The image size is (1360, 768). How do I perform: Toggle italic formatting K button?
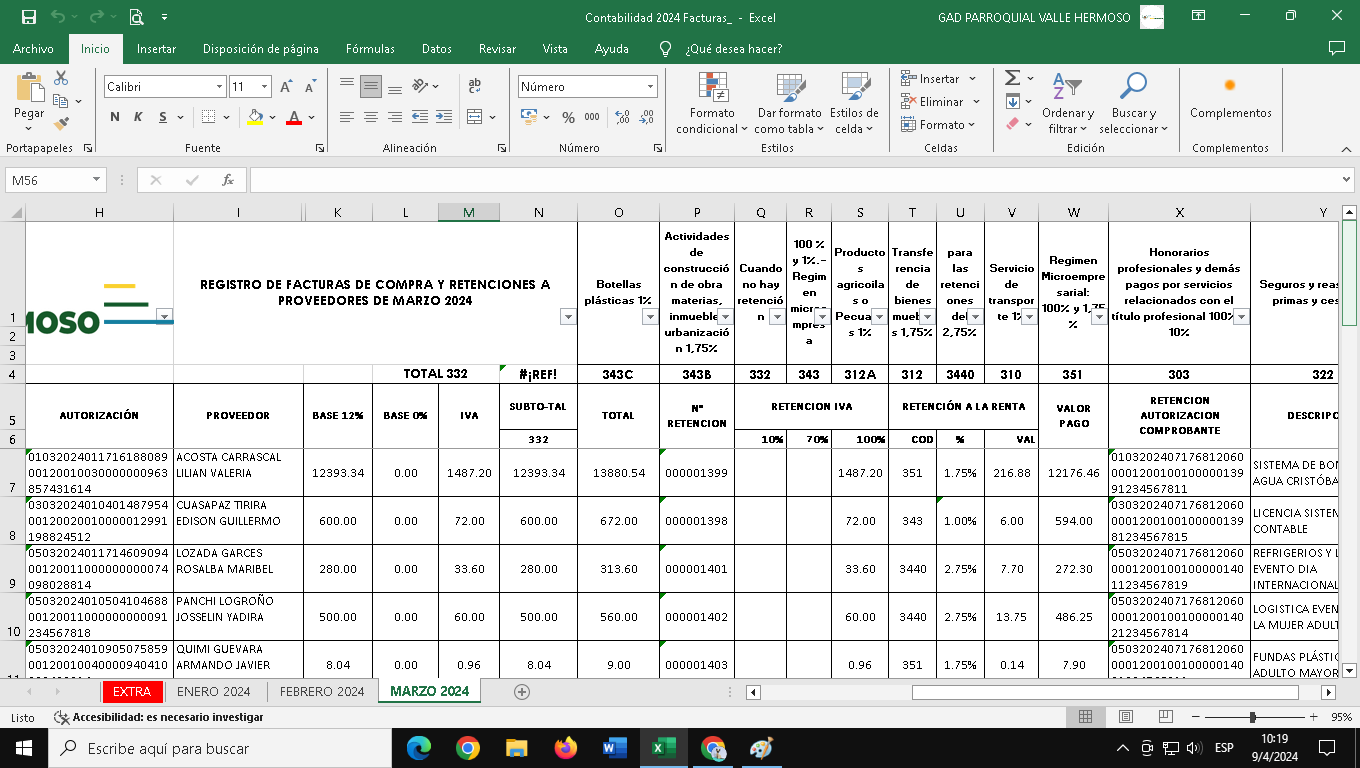pos(137,117)
